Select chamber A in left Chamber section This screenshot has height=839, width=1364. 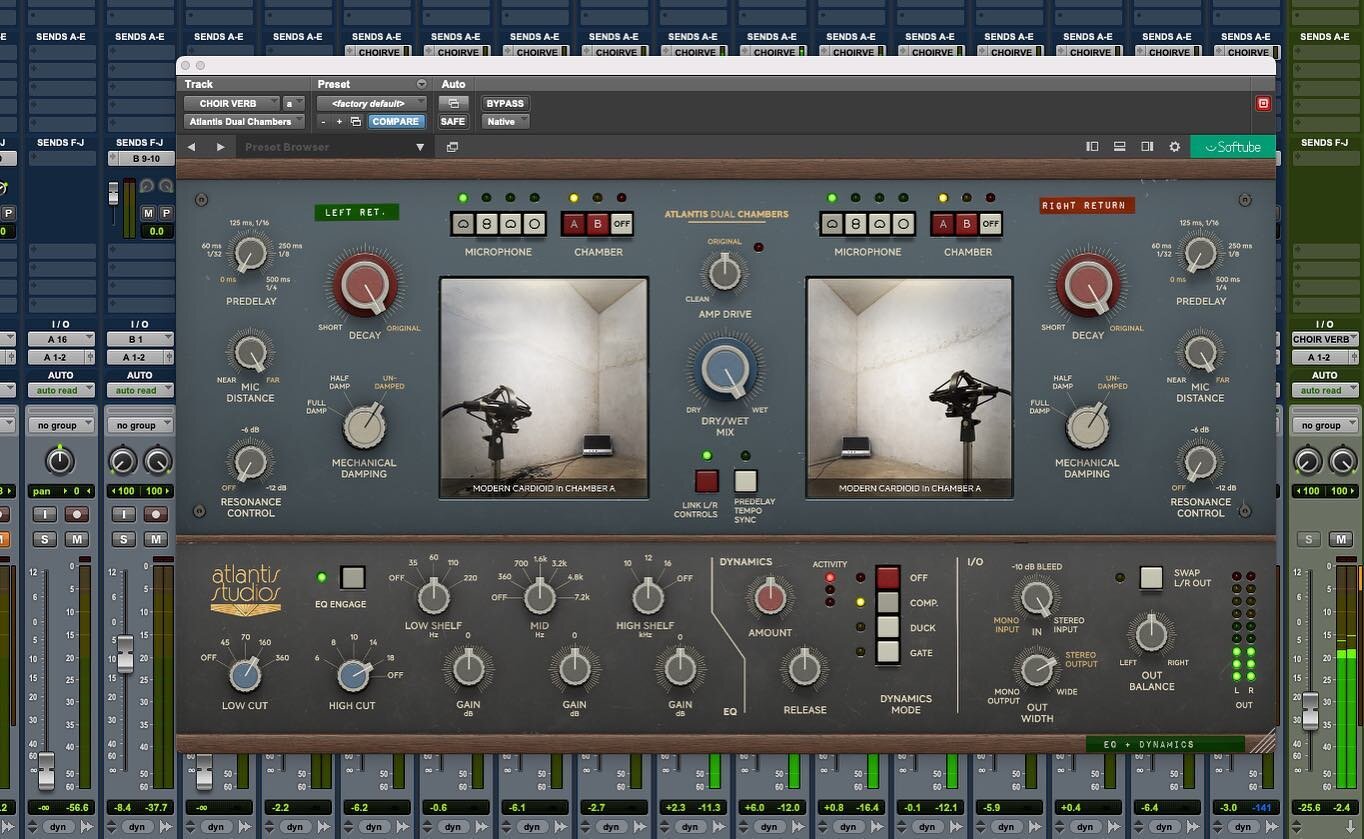(x=574, y=224)
